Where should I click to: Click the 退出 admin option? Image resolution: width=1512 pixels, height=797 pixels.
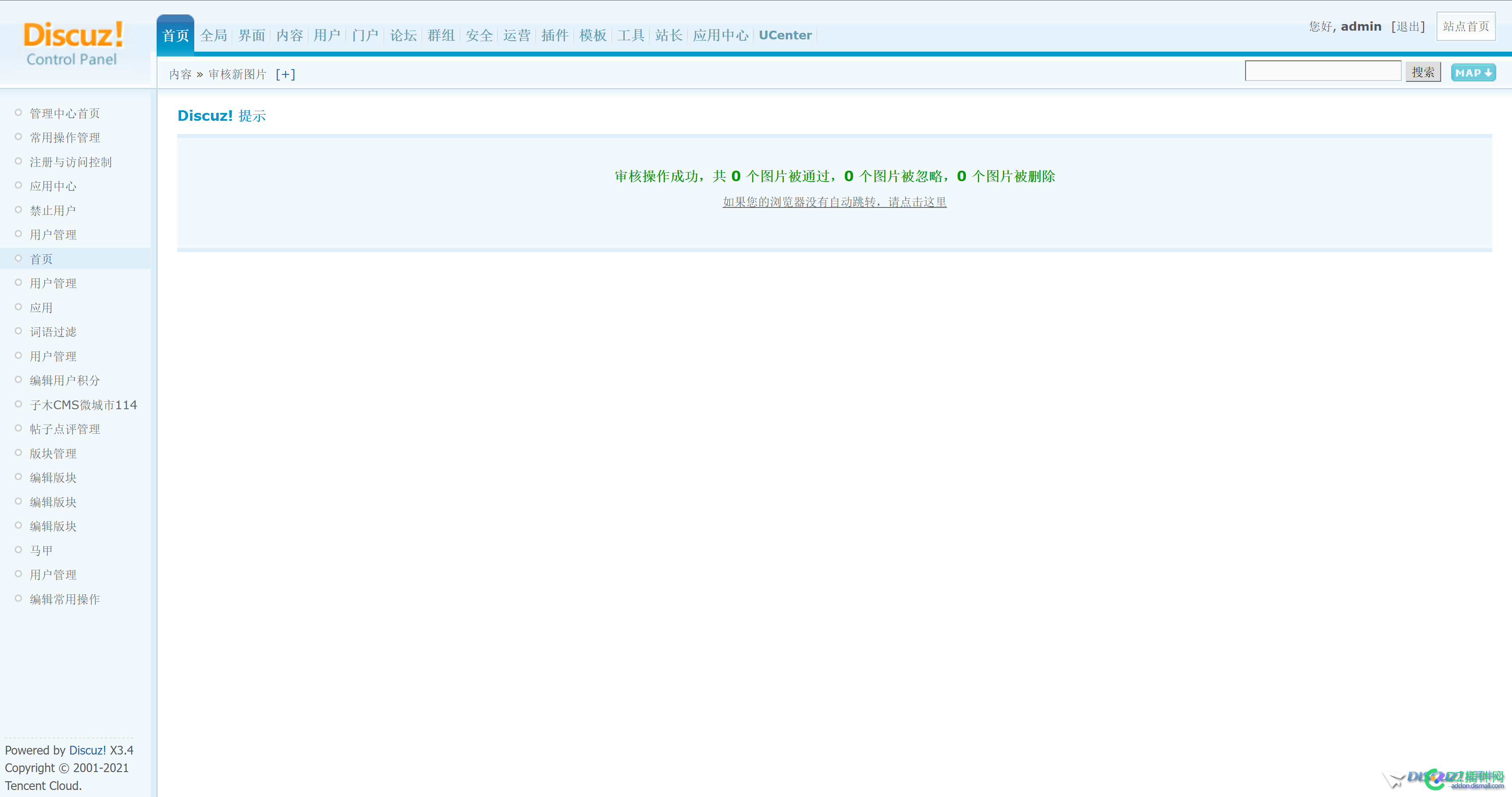1406,27
